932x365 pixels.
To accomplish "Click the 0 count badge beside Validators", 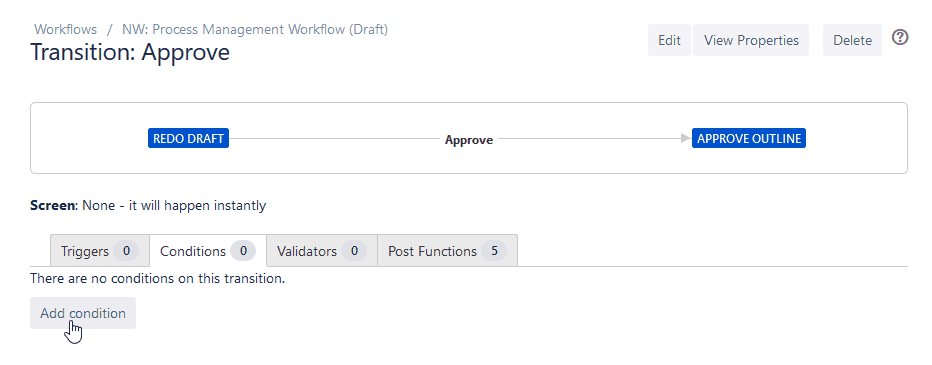I will (x=354, y=251).
